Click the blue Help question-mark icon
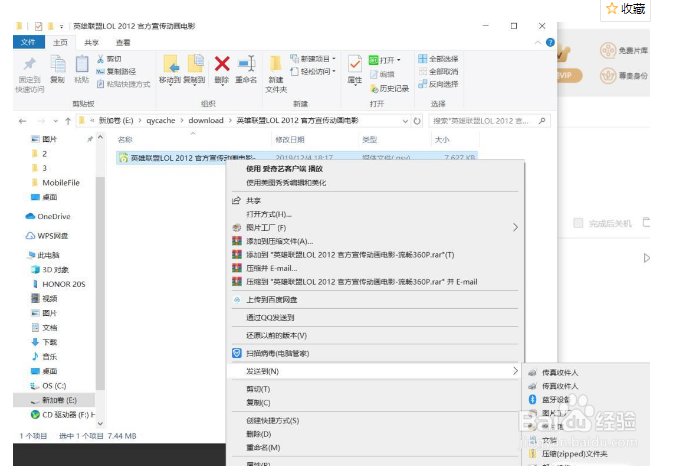Screen dimensions: 676x466 pos(550,42)
